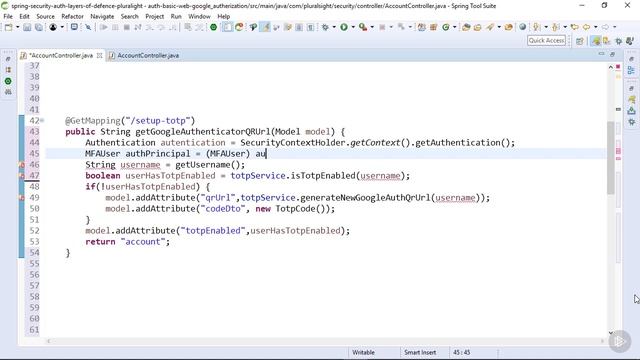Toggle the highlighted page icon beside Boot Dashboard
The image size is (640, 360).
[227, 27]
